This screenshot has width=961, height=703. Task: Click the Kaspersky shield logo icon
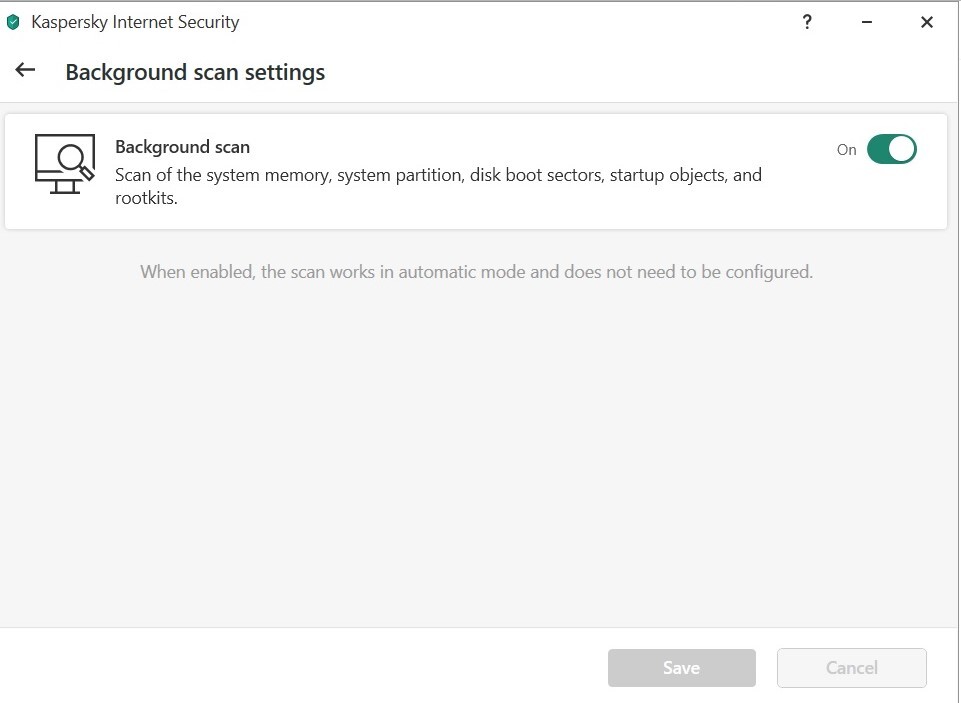[13, 22]
